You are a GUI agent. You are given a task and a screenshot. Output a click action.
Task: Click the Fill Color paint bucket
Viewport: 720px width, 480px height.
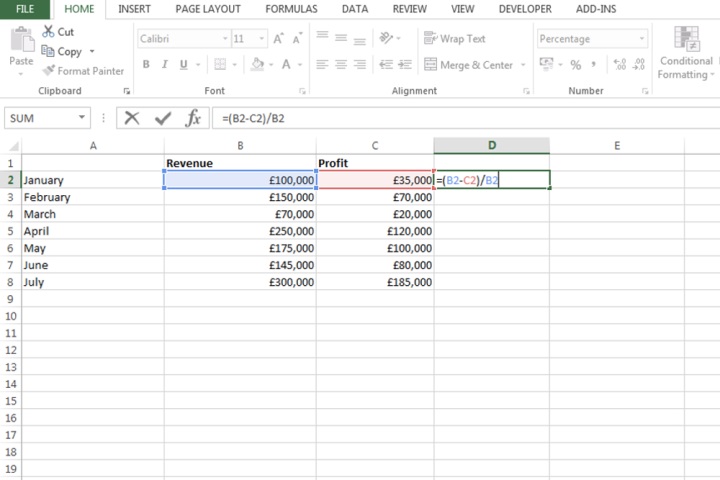[257, 65]
